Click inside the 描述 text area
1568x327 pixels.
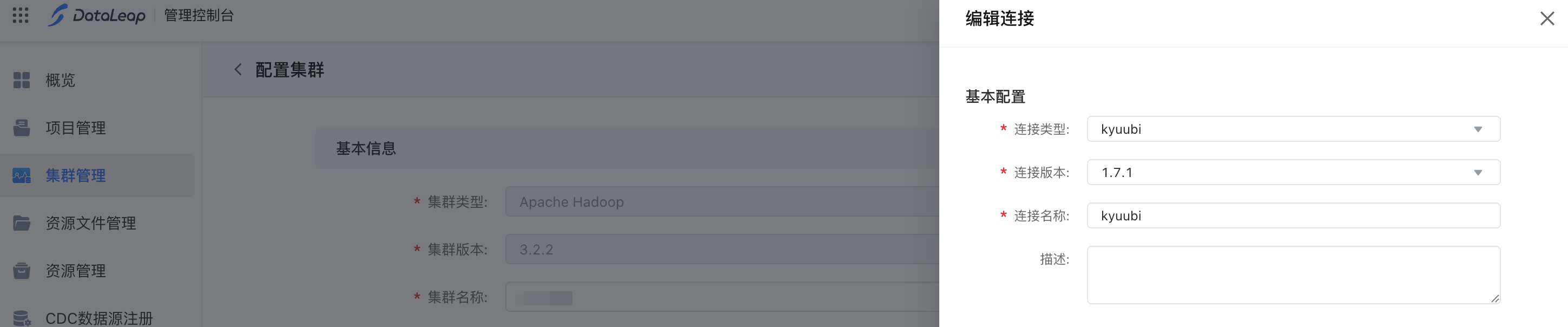[1293, 274]
